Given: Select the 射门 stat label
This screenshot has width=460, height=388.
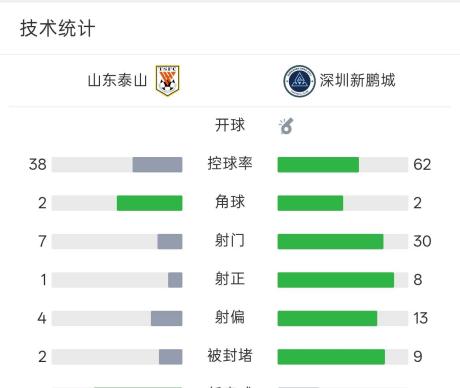Looking at the screenshot, I should pos(230,240).
